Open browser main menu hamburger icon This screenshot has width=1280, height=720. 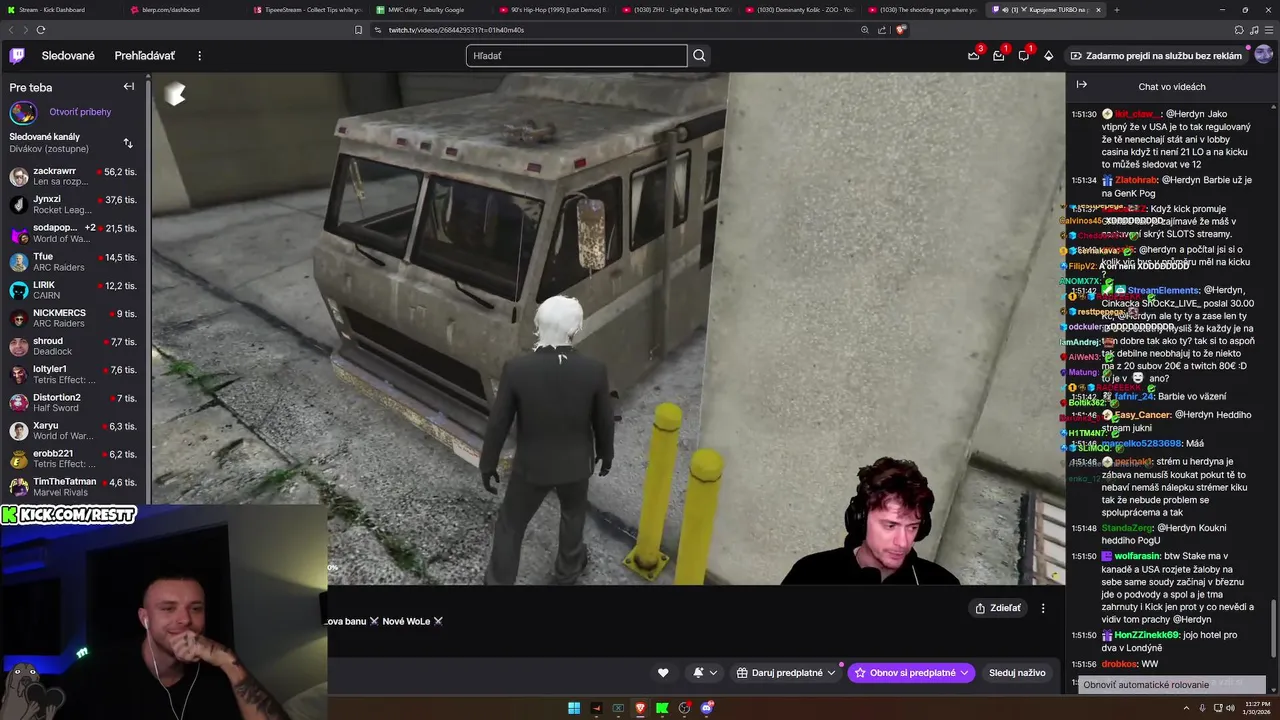coord(1270,30)
